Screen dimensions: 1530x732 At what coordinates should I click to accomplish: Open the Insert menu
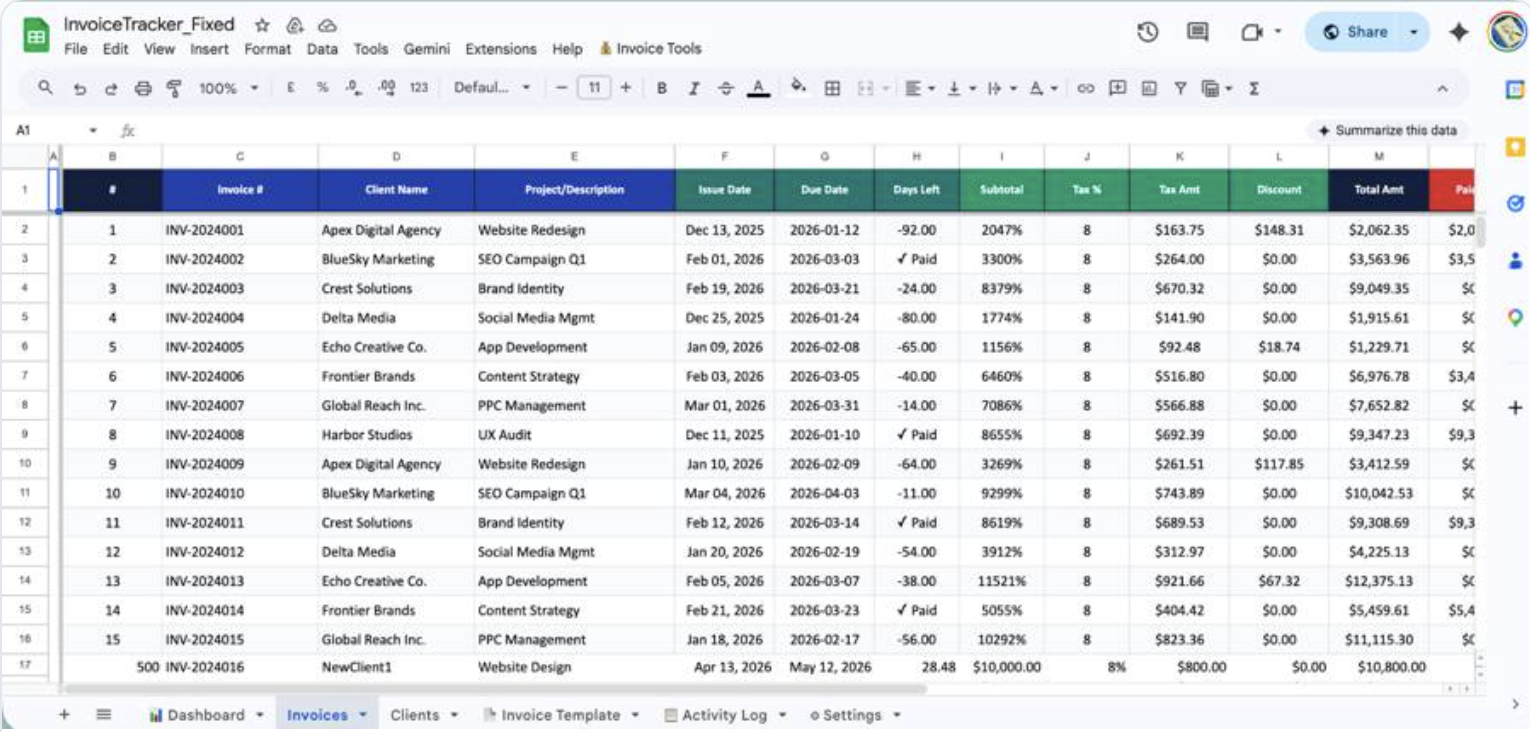pyautogui.click(x=209, y=48)
